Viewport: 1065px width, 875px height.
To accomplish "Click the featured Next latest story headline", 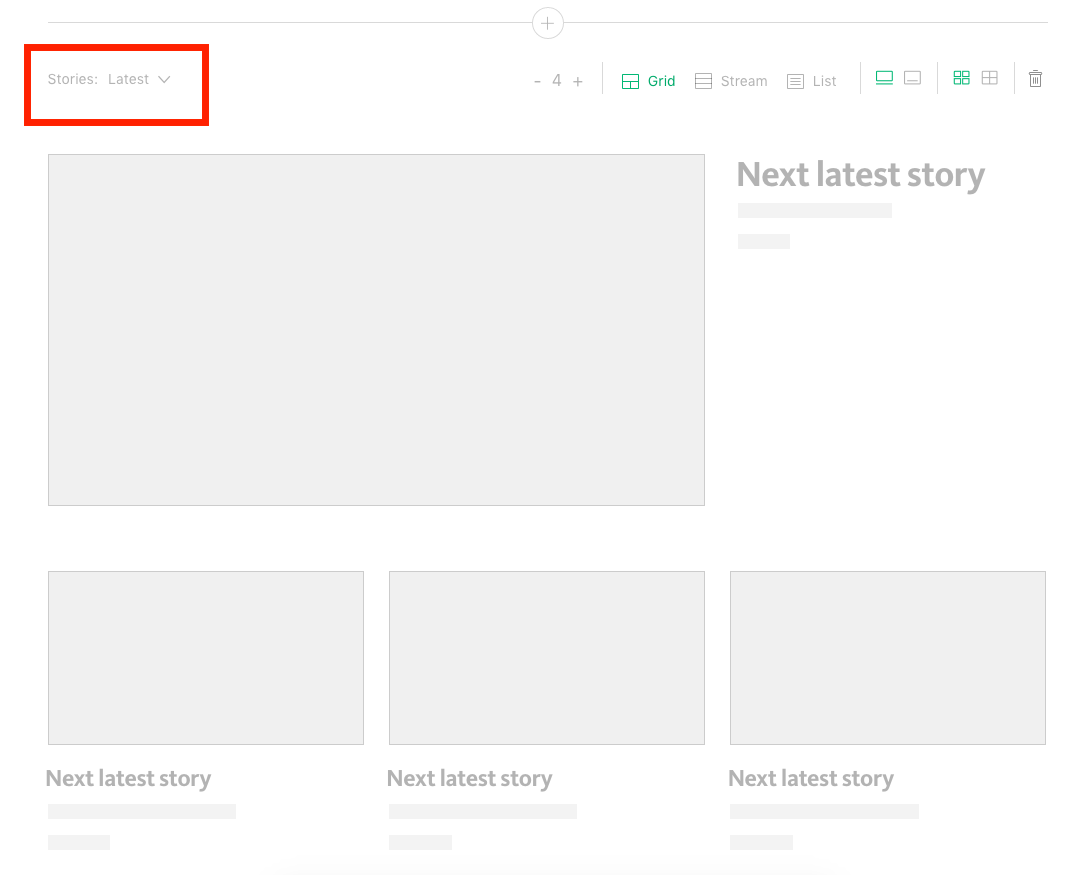I will 861,175.
